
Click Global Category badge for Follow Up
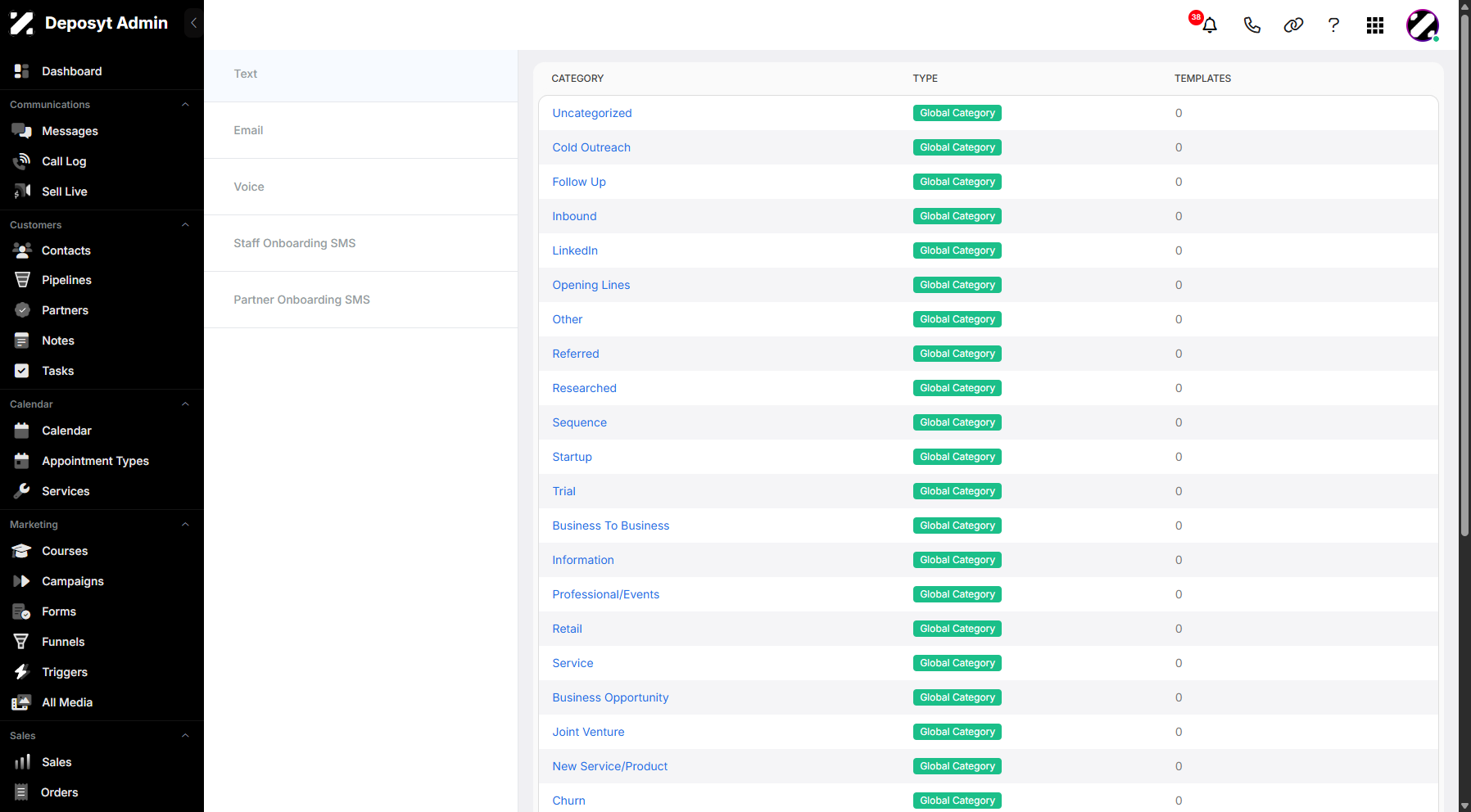pos(957,182)
